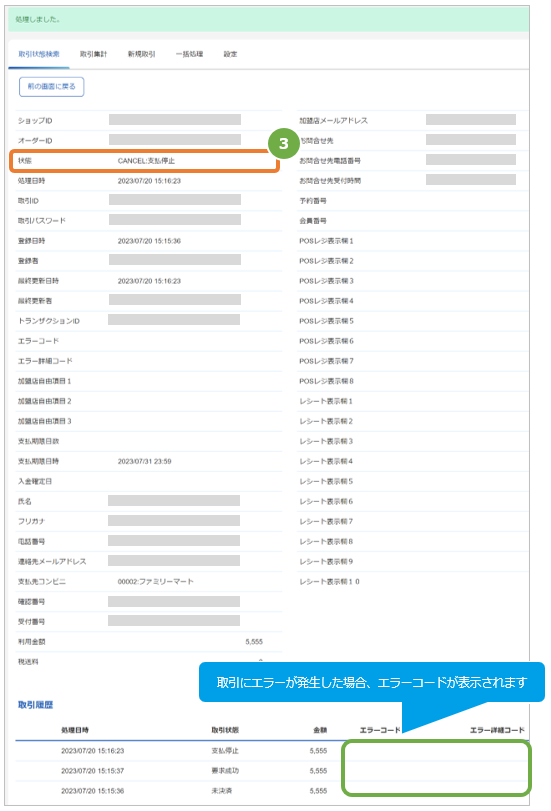
Task: Click the 加盟店メールアドレス value field
Action: tap(471, 120)
